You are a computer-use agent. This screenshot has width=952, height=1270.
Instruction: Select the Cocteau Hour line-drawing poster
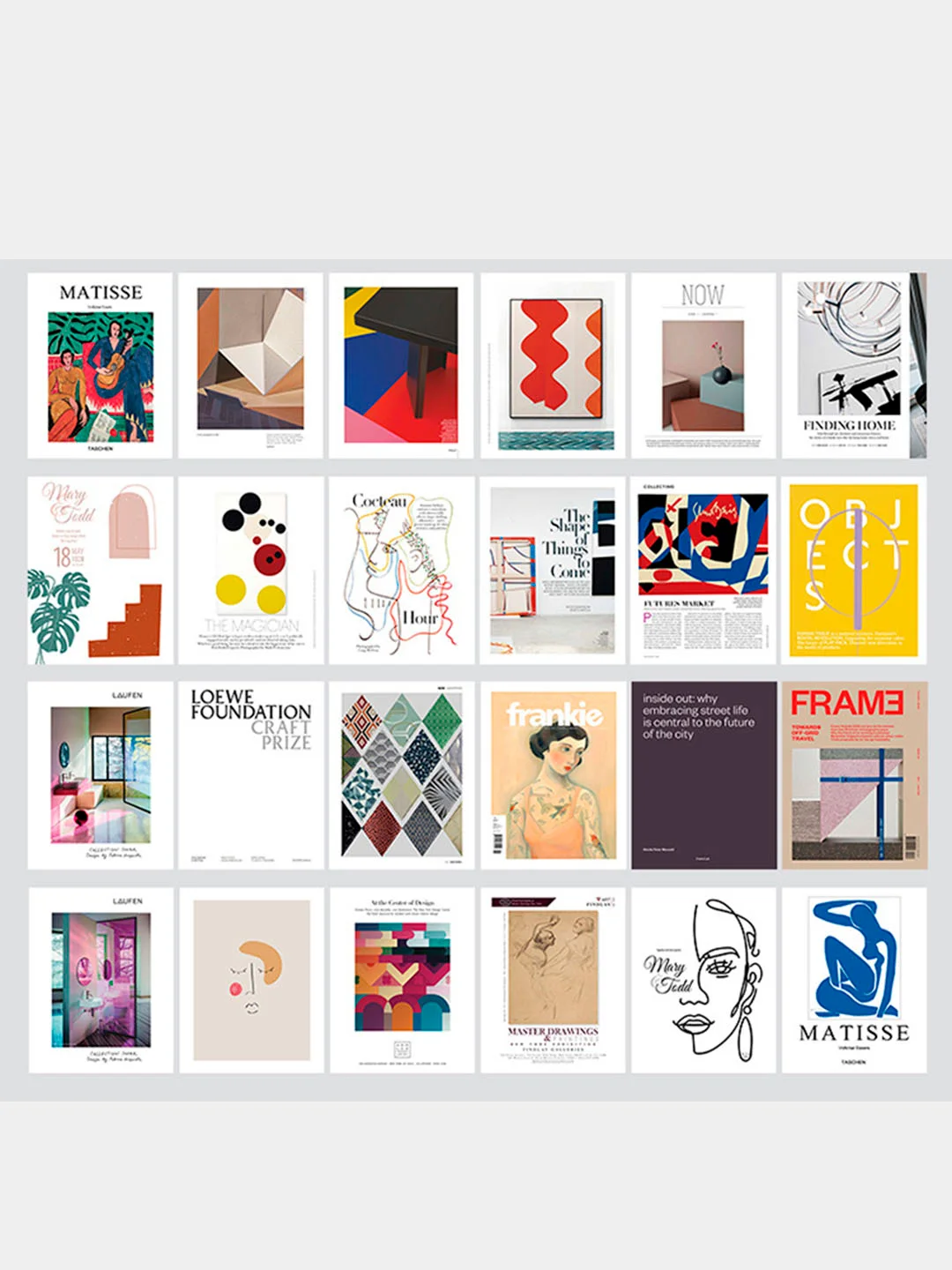pyautogui.click(x=402, y=571)
